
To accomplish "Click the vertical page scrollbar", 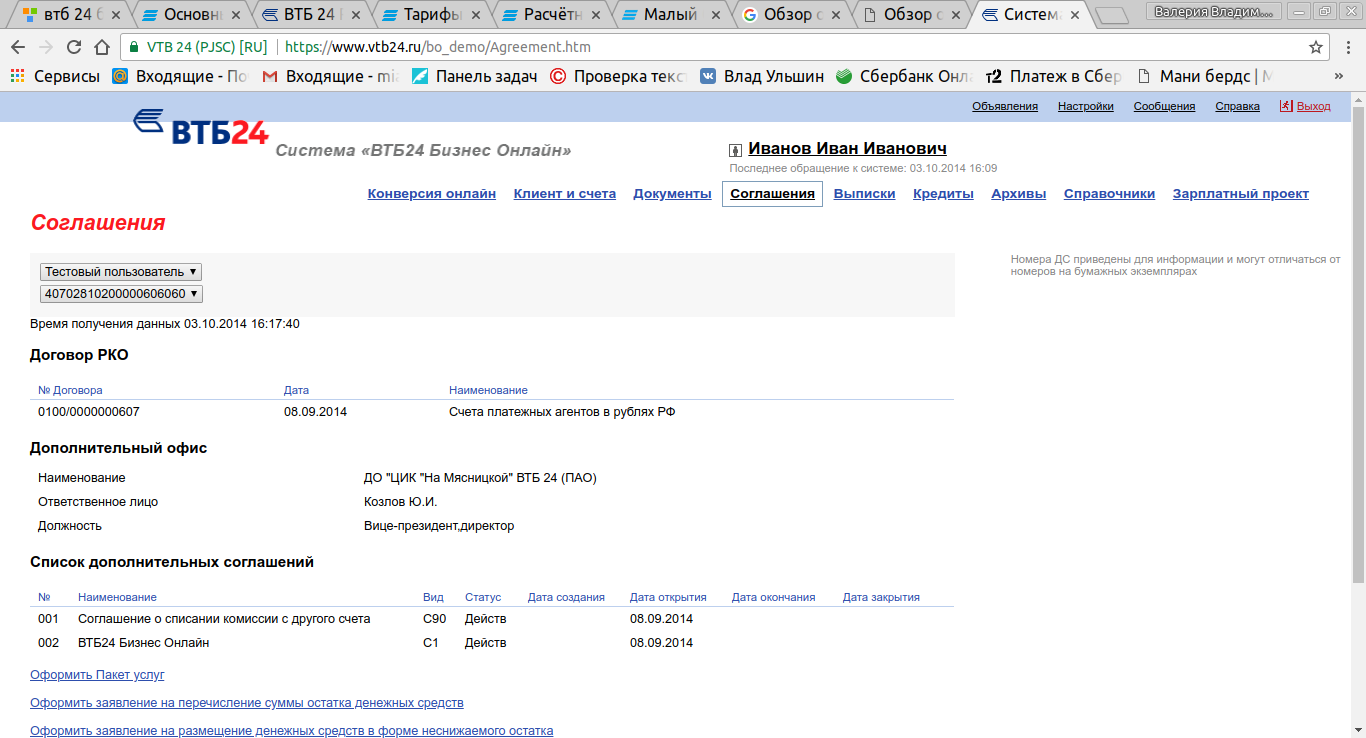I will (x=1358, y=340).
